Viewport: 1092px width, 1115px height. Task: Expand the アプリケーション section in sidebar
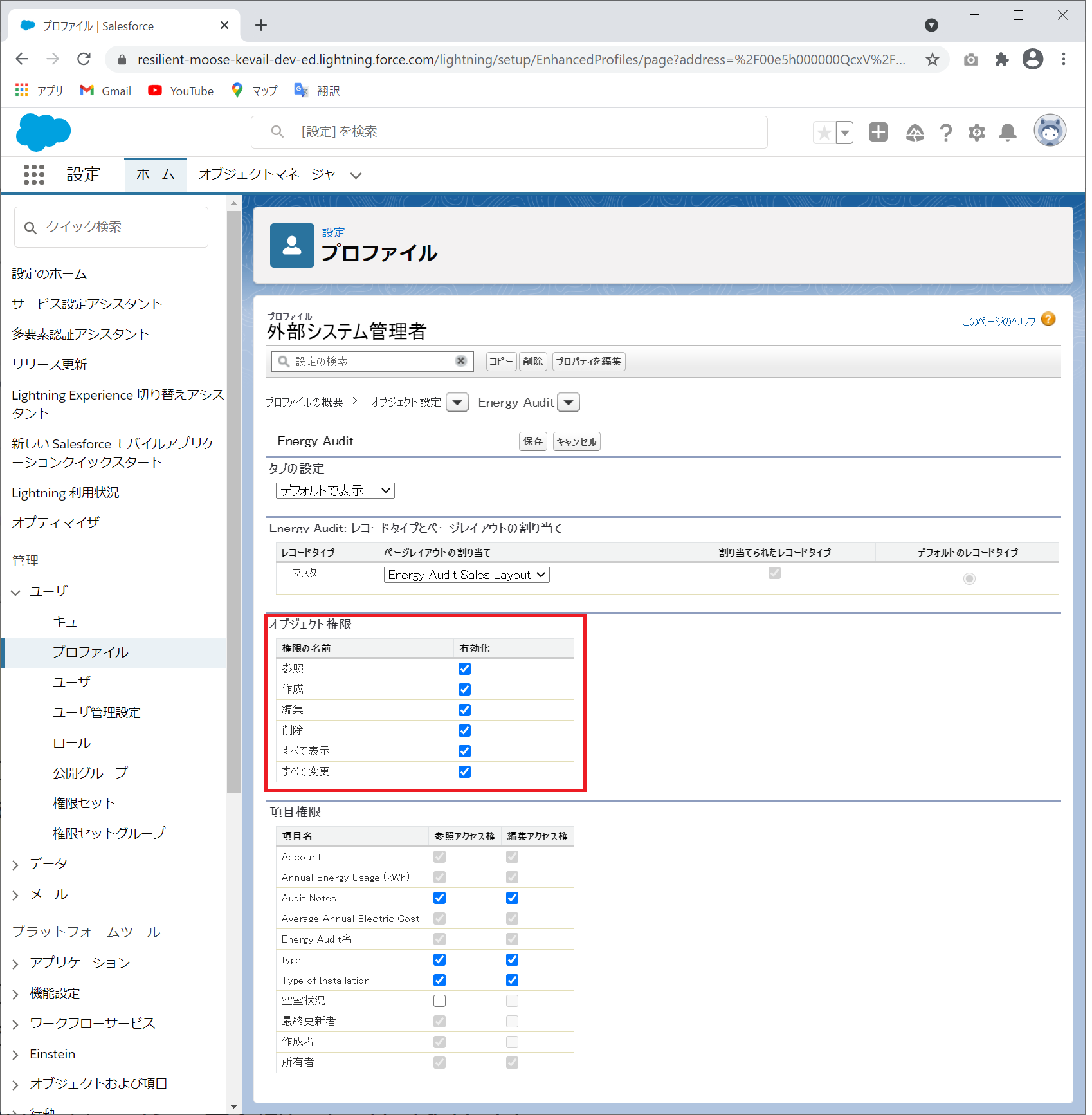[x=16, y=964]
